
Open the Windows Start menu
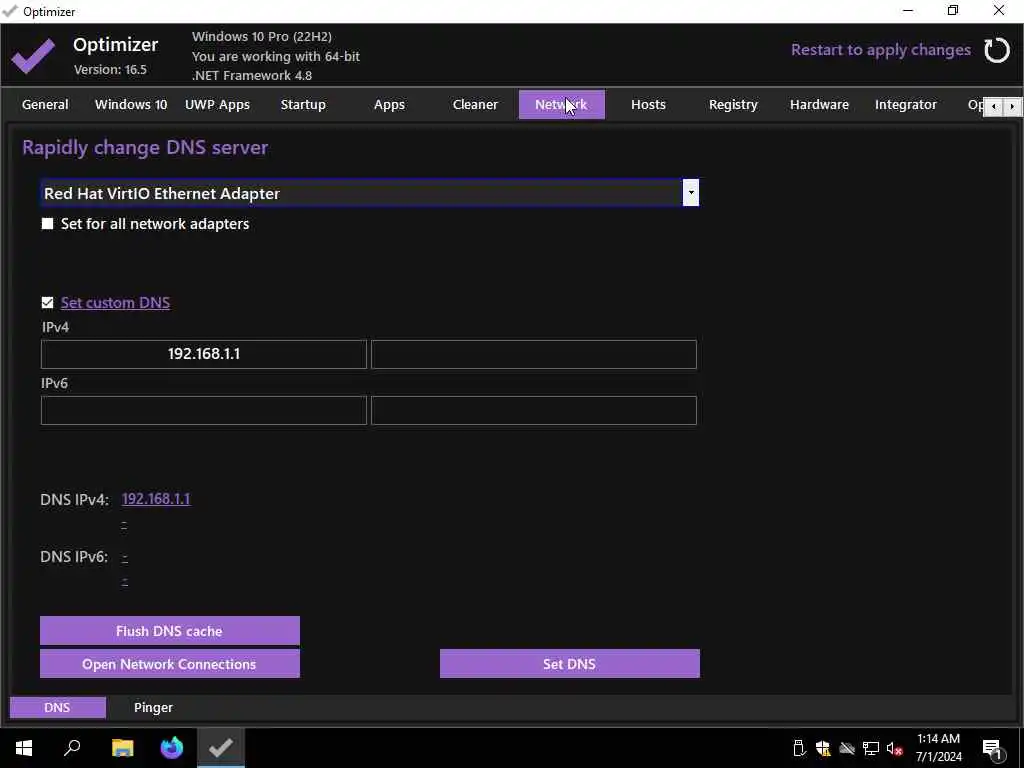tap(24, 748)
